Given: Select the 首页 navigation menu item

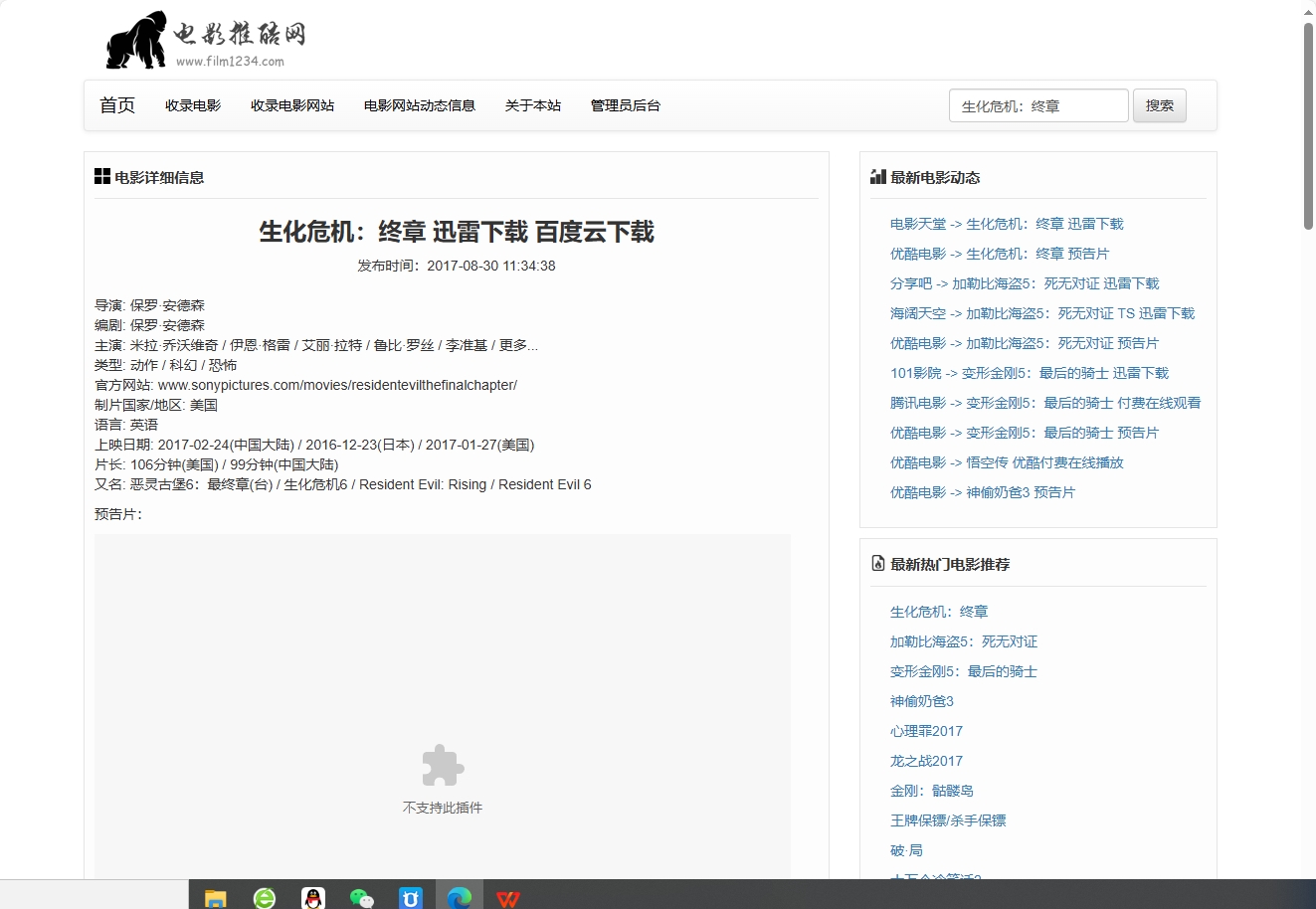Looking at the screenshot, I should [116, 104].
